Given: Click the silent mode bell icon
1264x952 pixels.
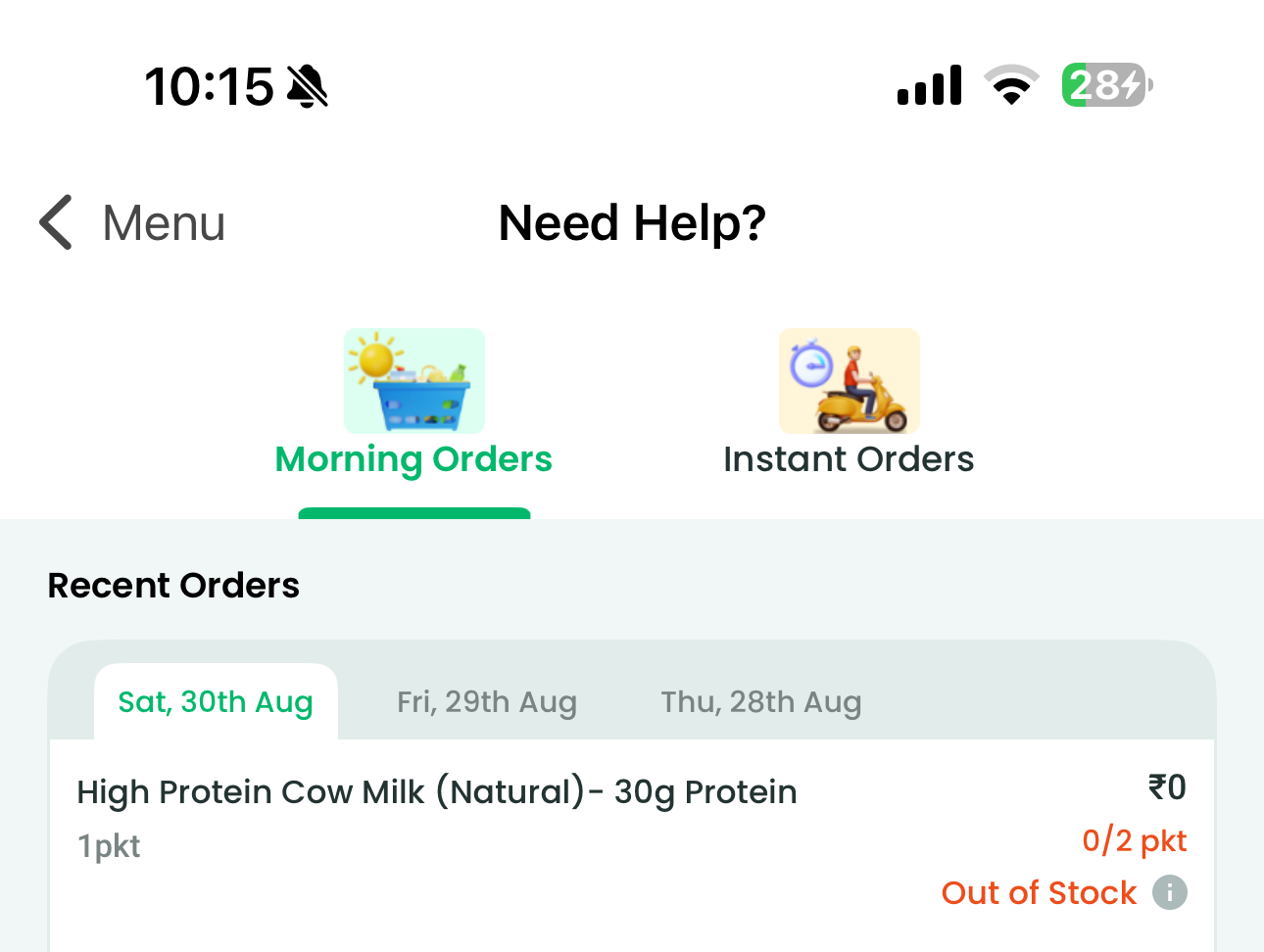Looking at the screenshot, I should coord(308,86).
